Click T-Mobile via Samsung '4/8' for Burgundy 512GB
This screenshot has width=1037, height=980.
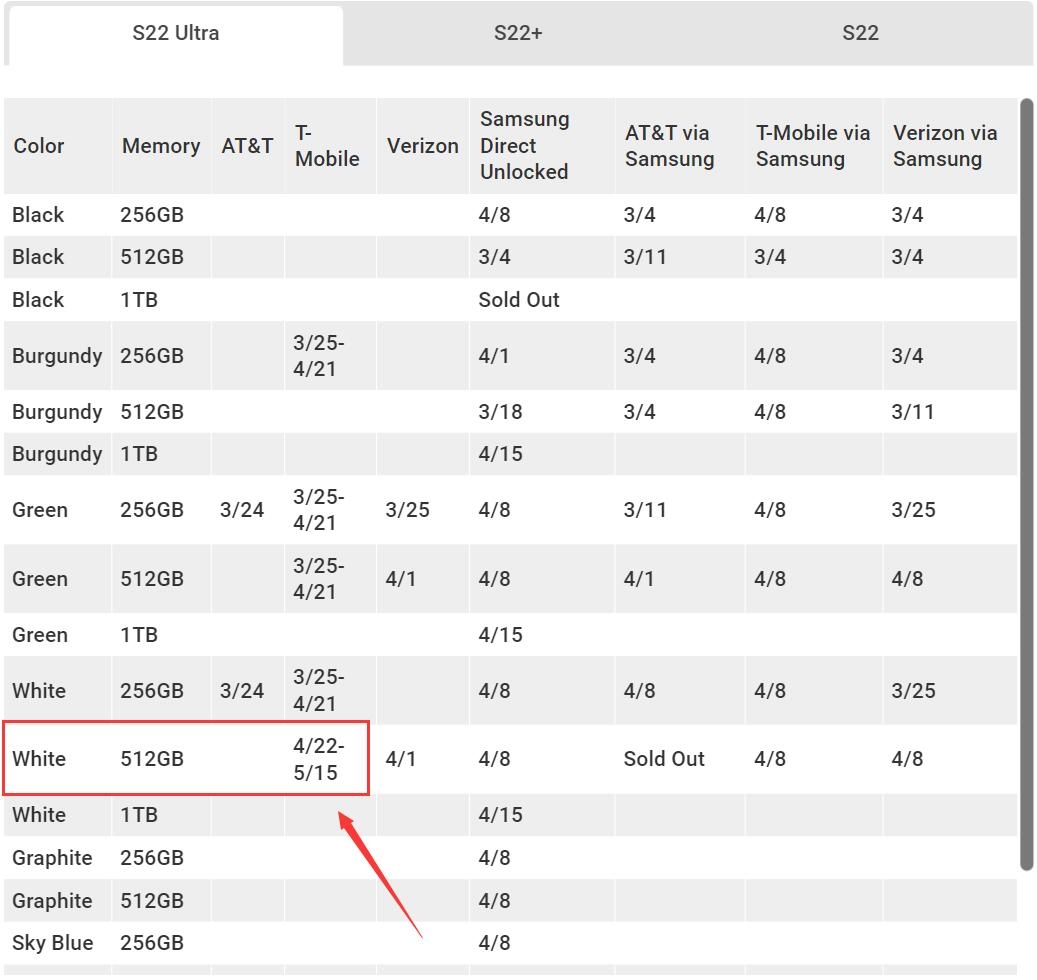click(x=770, y=412)
